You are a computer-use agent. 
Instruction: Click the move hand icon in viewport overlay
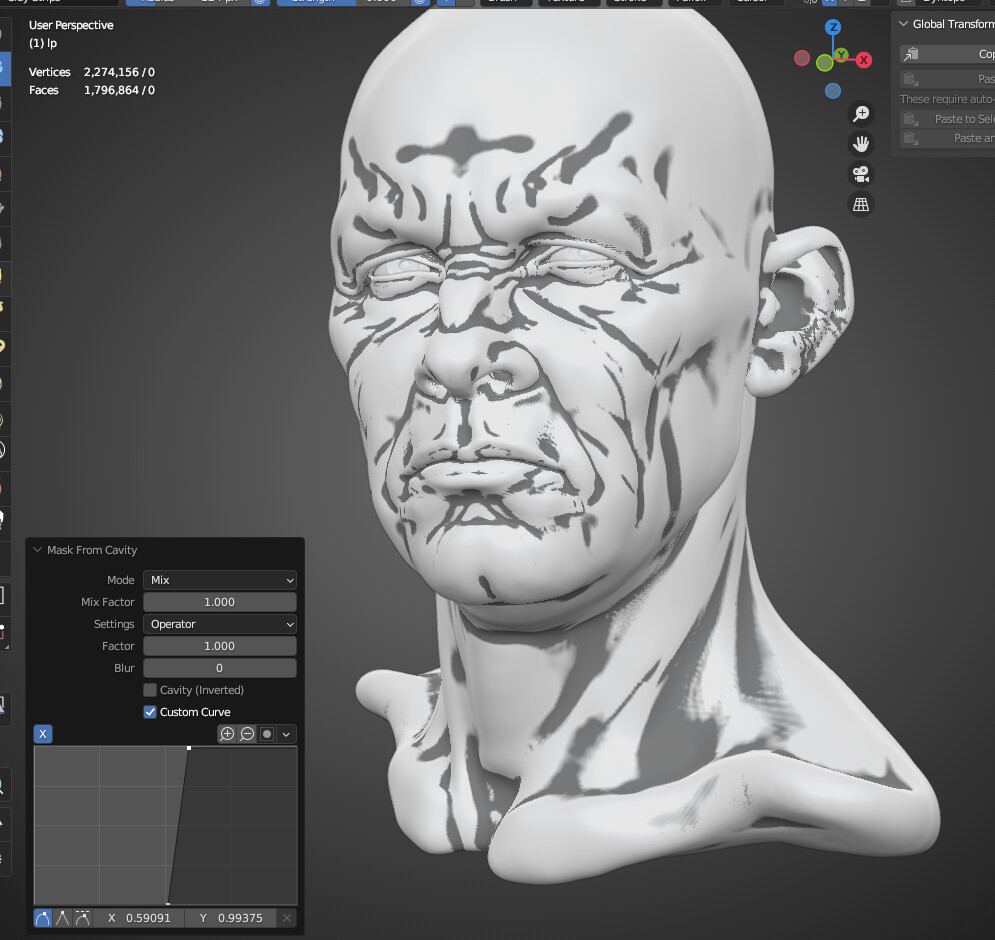pos(861,143)
